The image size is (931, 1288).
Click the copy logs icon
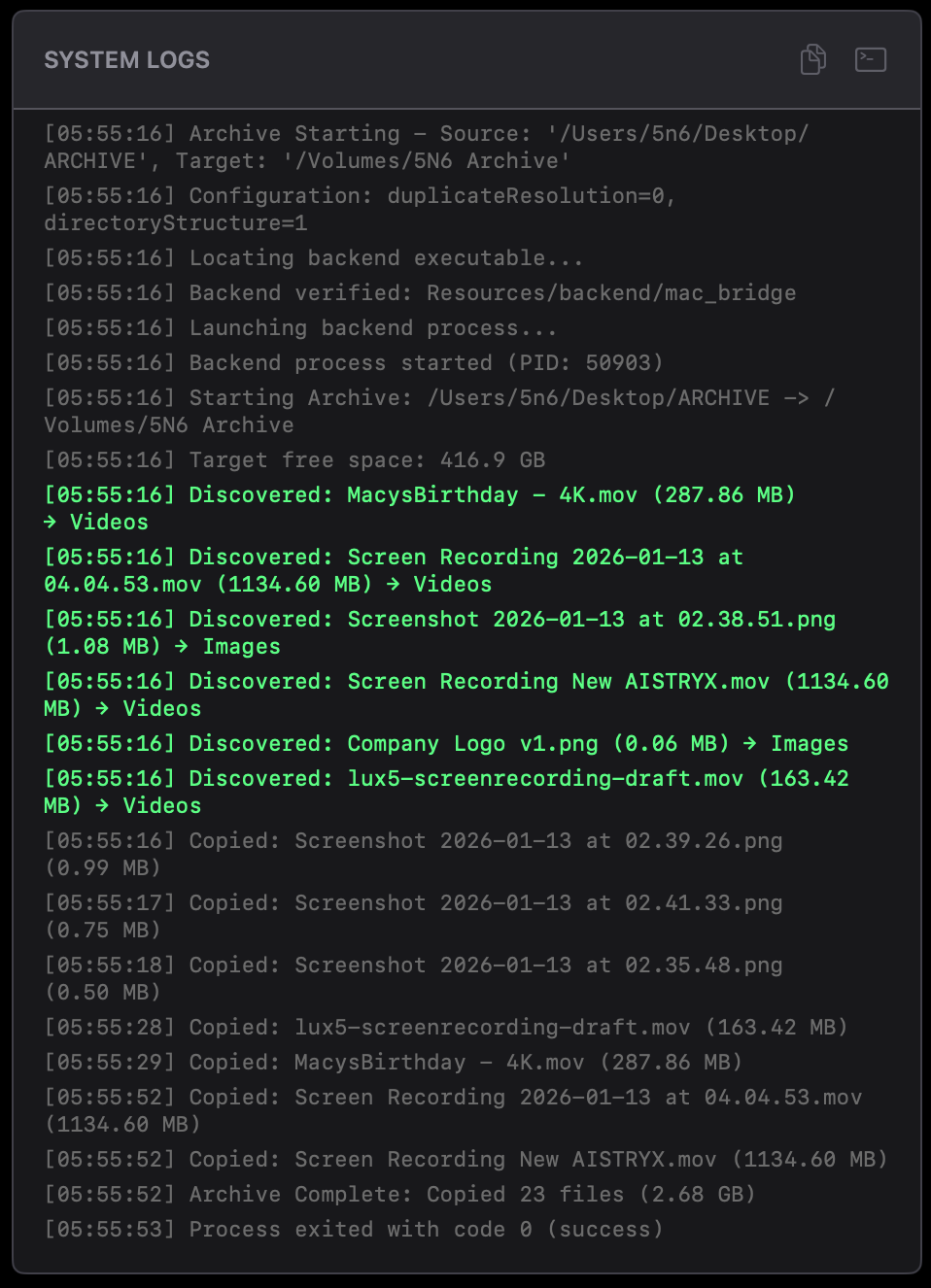click(812, 59)
